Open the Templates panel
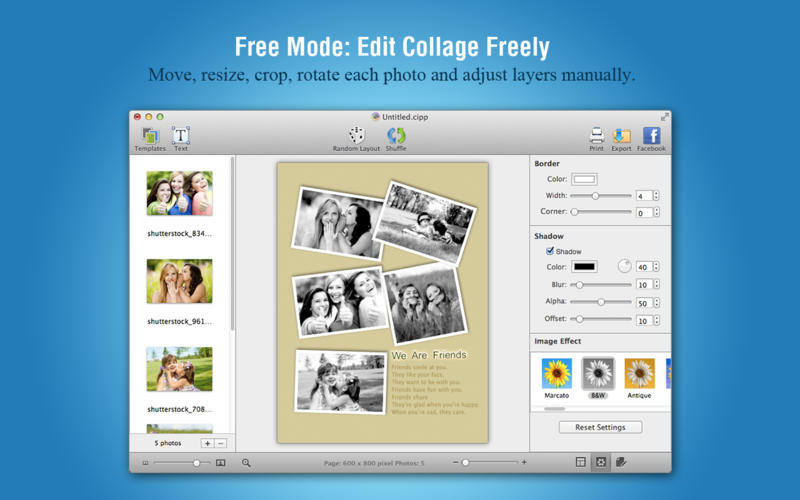 click(x=150, y=137)
